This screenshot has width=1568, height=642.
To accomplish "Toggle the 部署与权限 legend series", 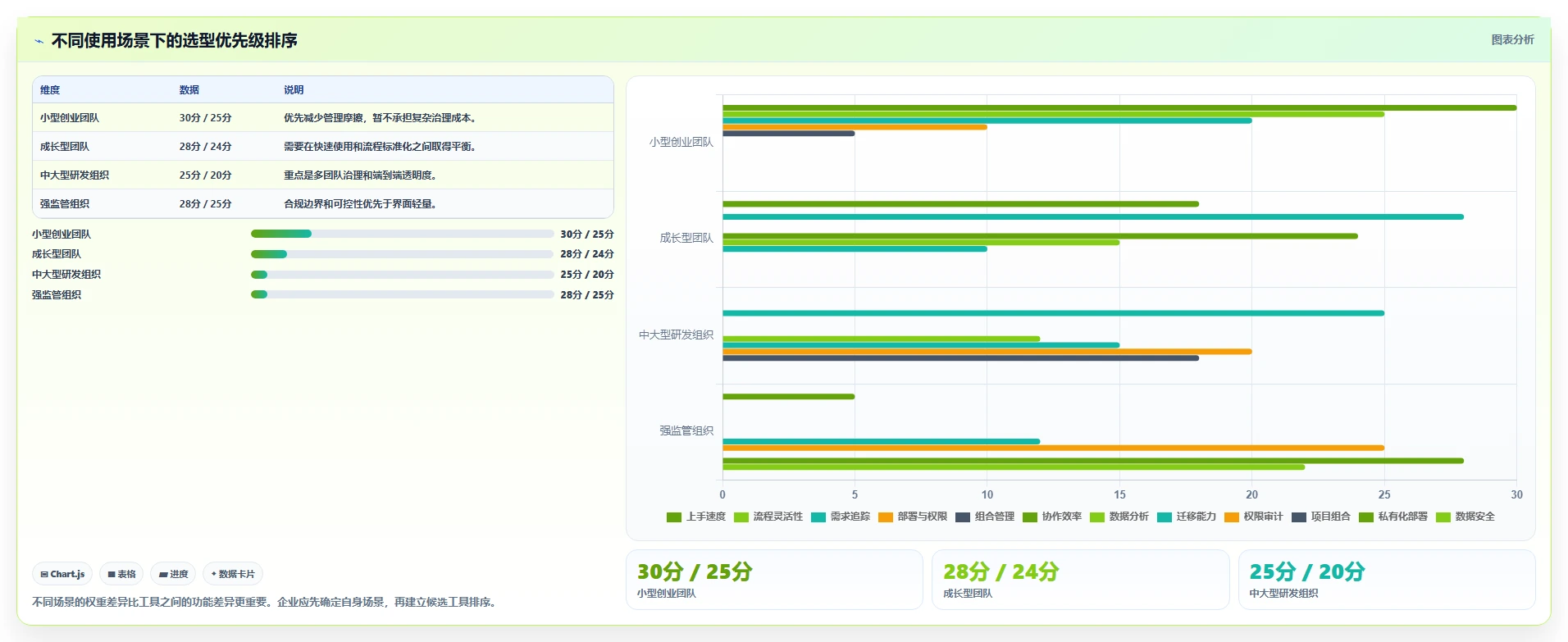I will click(x=913, y=517).
